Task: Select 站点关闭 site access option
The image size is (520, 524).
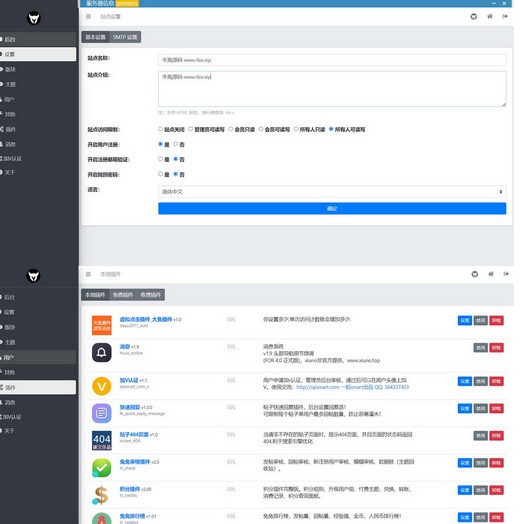Action: 160,129
